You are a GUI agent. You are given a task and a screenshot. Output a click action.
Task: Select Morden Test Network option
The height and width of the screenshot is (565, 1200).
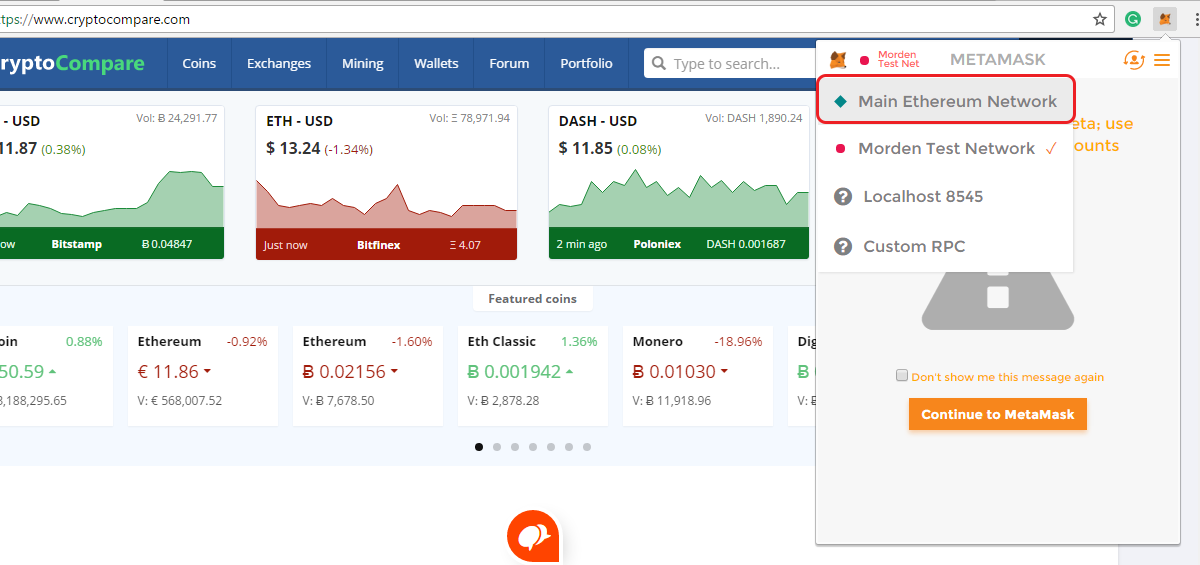(946, 148)
